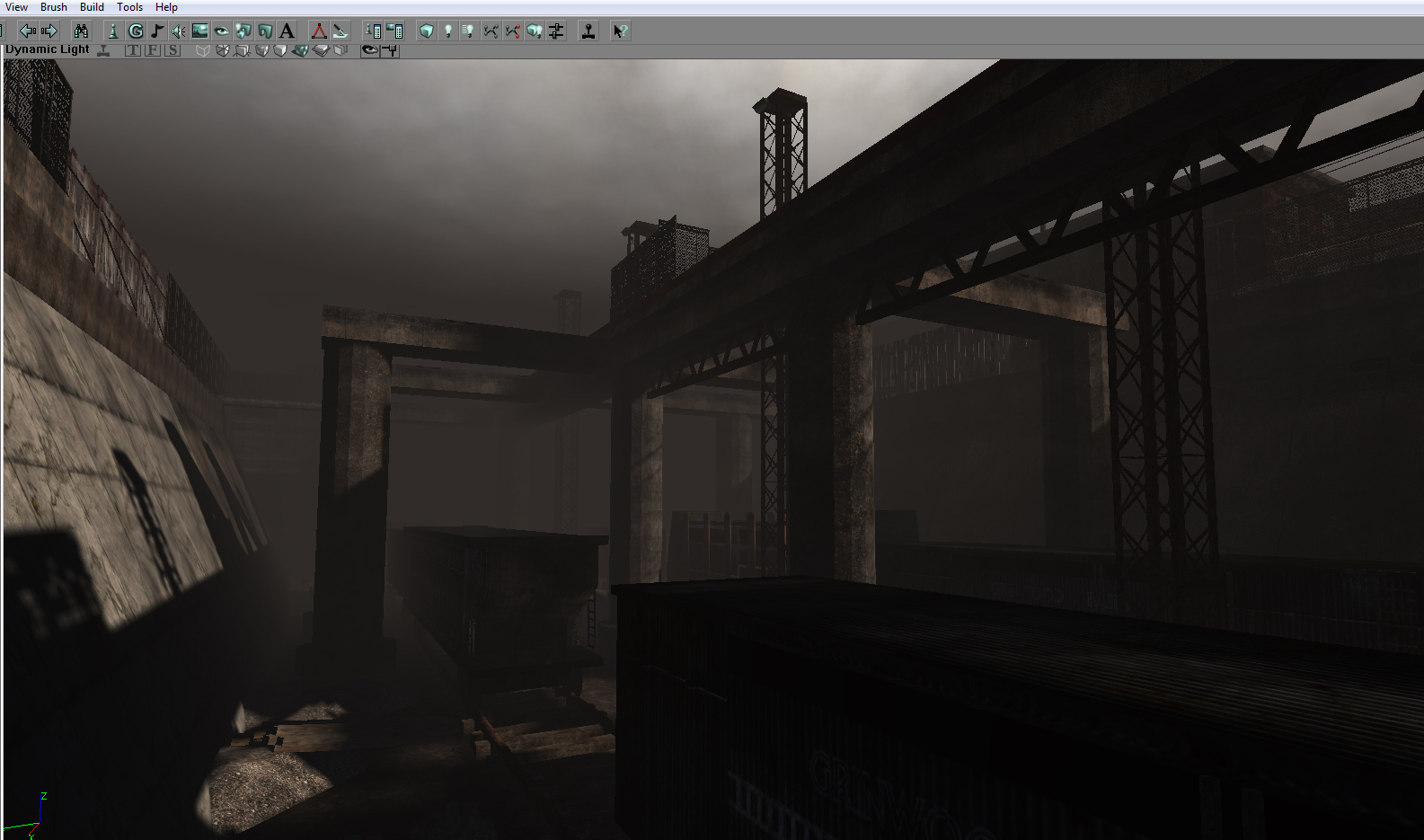Open the Group browser G icon

click(136, 31)
